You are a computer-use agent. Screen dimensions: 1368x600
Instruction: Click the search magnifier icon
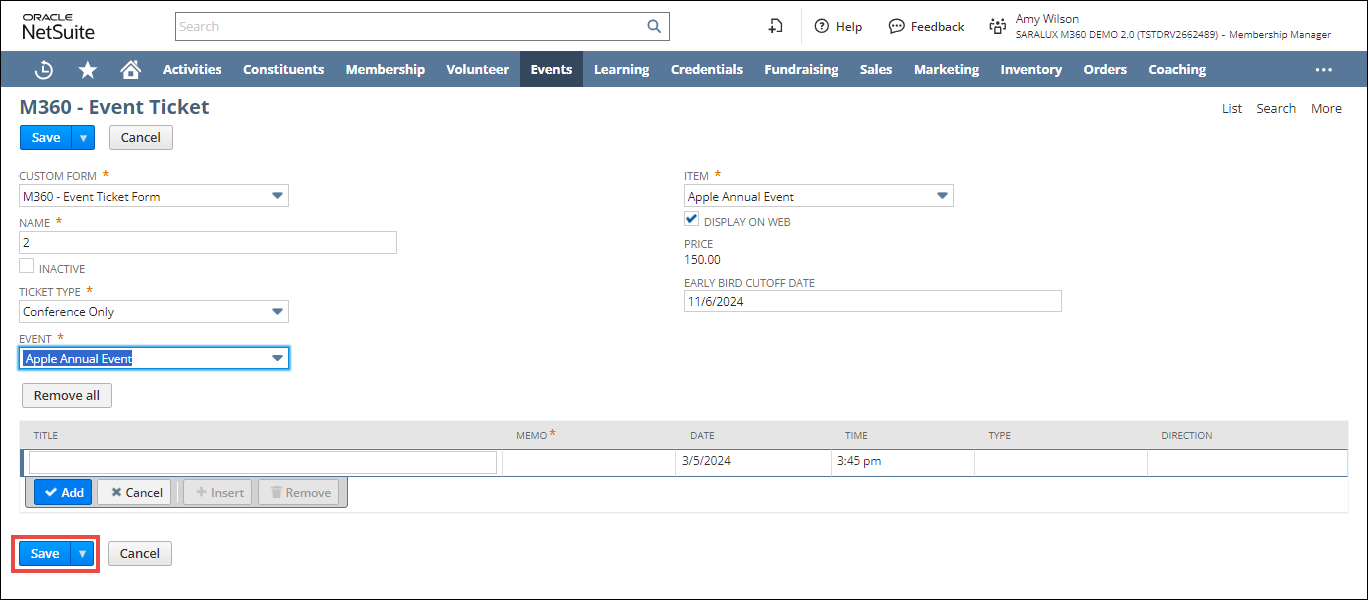(654, 27)
